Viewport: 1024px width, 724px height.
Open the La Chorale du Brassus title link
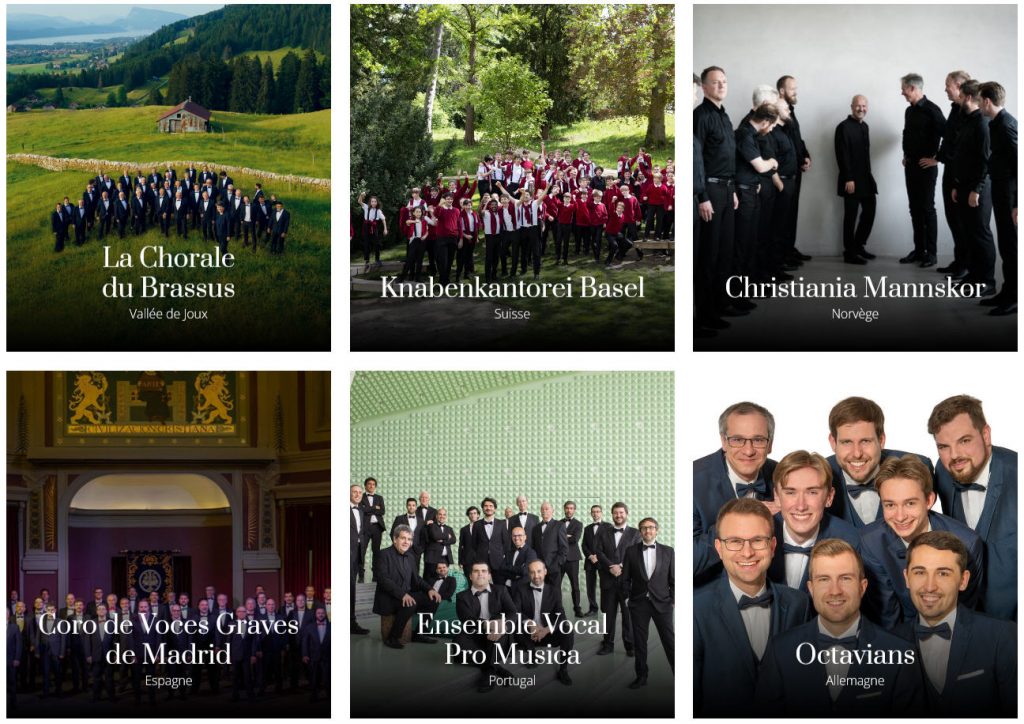tap(168, 272)
